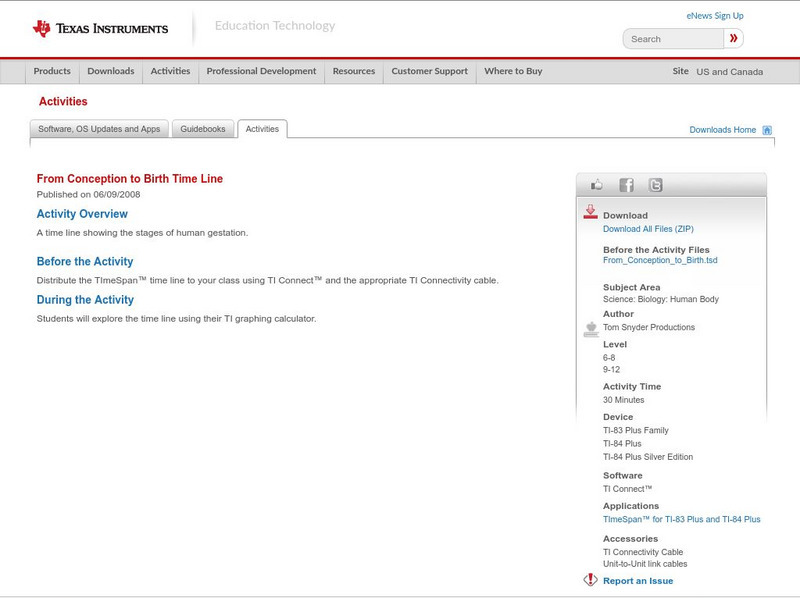800x598 pixels.
Task: Click the red download arrow icon
Action: [x=591, y=212]
